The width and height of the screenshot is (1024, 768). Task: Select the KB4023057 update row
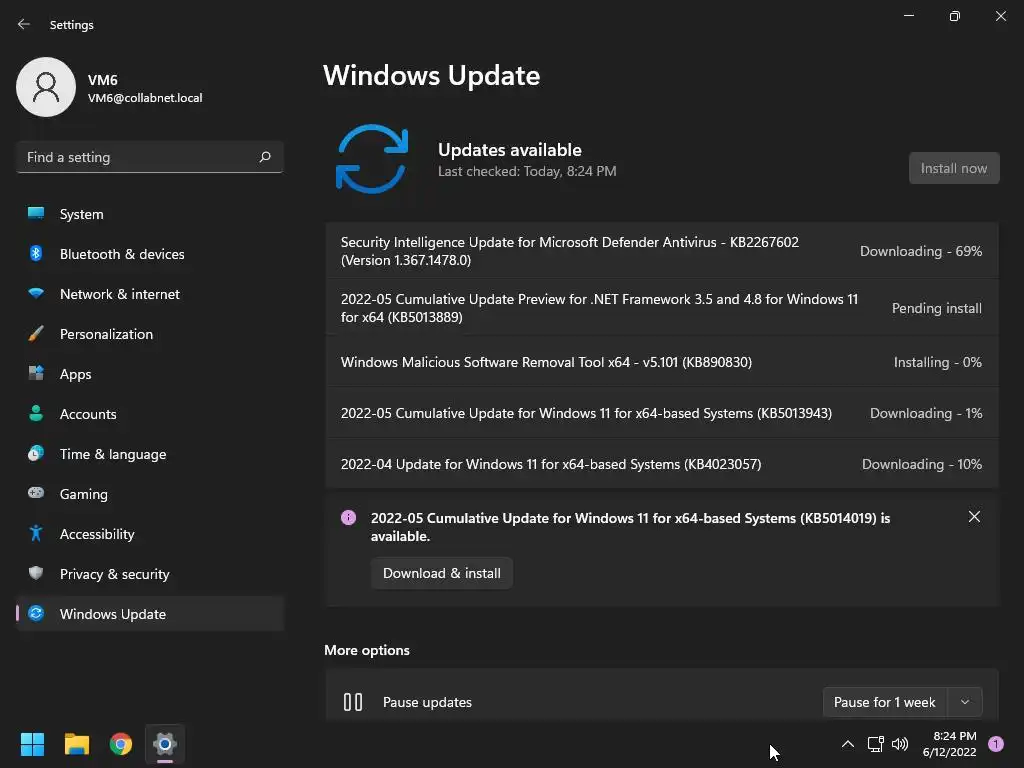pyautogui.click(x=662, y=464)
